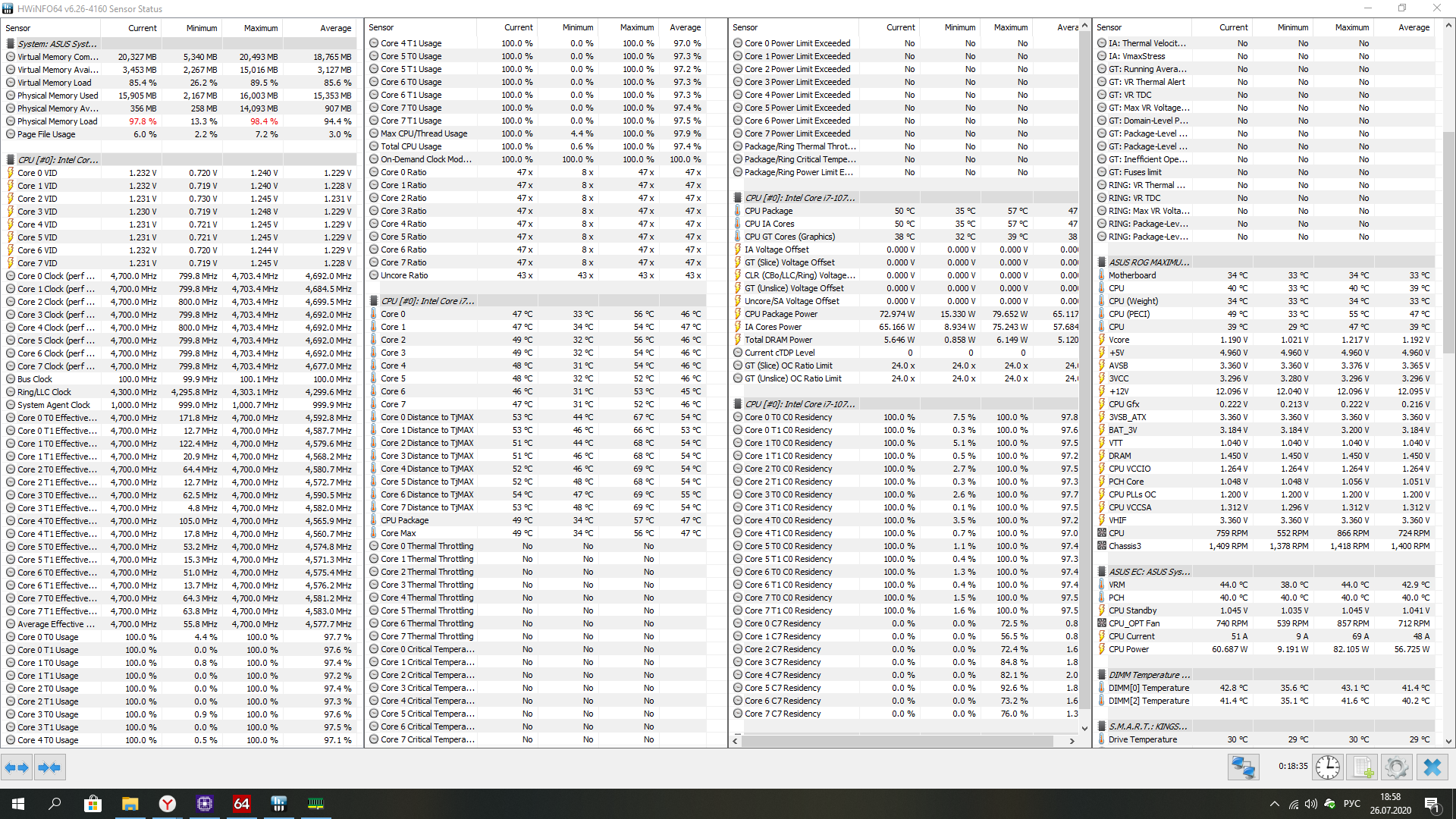The height and width of the screenshot is (819, 1456).
Task: Open sensor settings gear icon
Action: (x=1396, y=767)
